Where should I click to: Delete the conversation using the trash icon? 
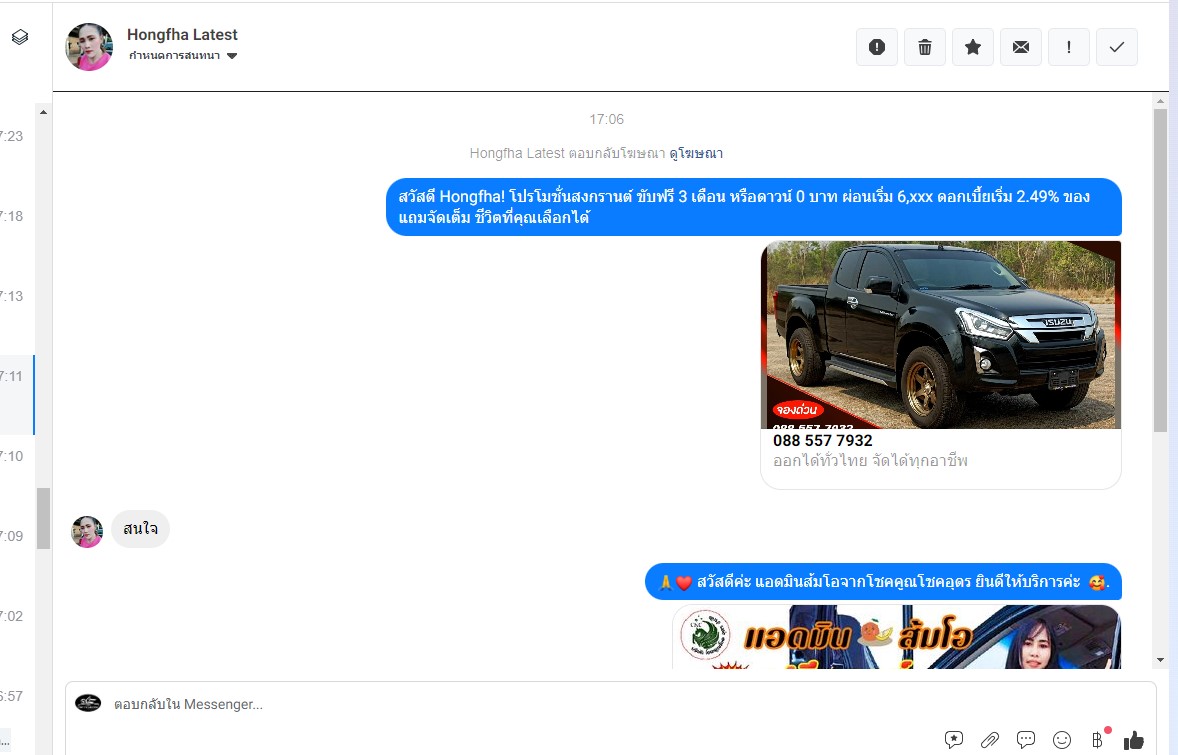pos(925,47)
